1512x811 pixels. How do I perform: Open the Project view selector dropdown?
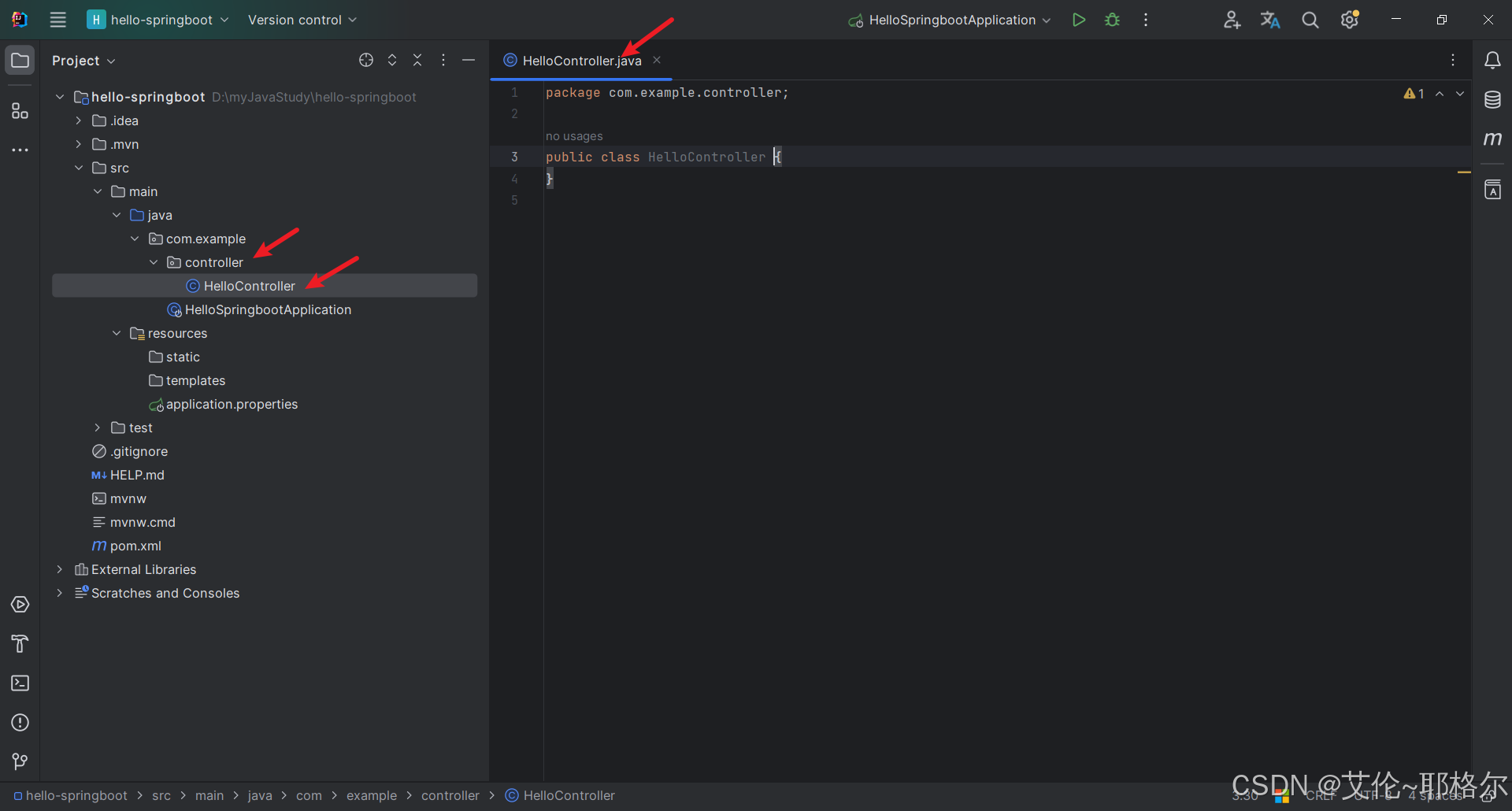tap(83, 61)
